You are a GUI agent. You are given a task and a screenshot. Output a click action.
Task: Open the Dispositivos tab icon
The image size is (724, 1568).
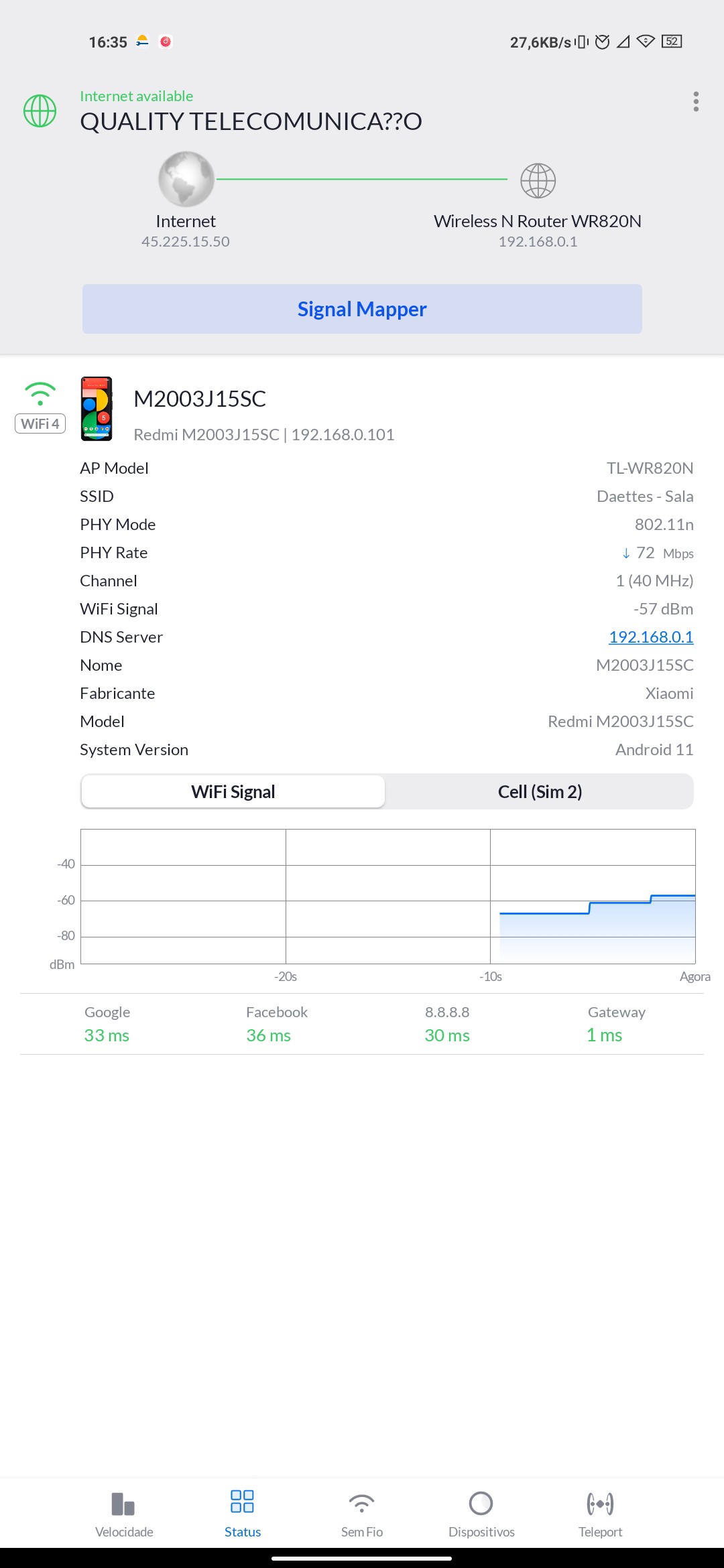[481, 1504]
